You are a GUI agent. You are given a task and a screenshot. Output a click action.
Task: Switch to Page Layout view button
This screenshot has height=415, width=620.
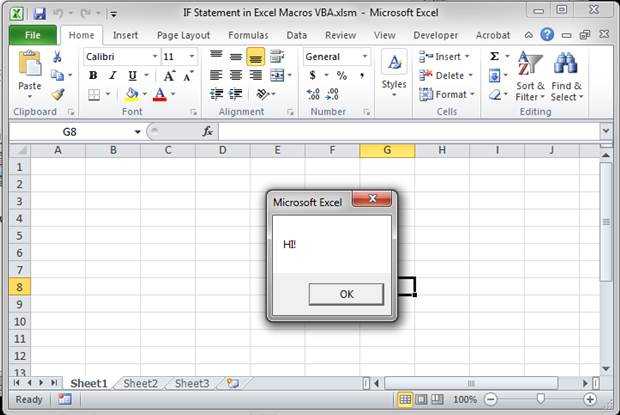click(421, 400)
